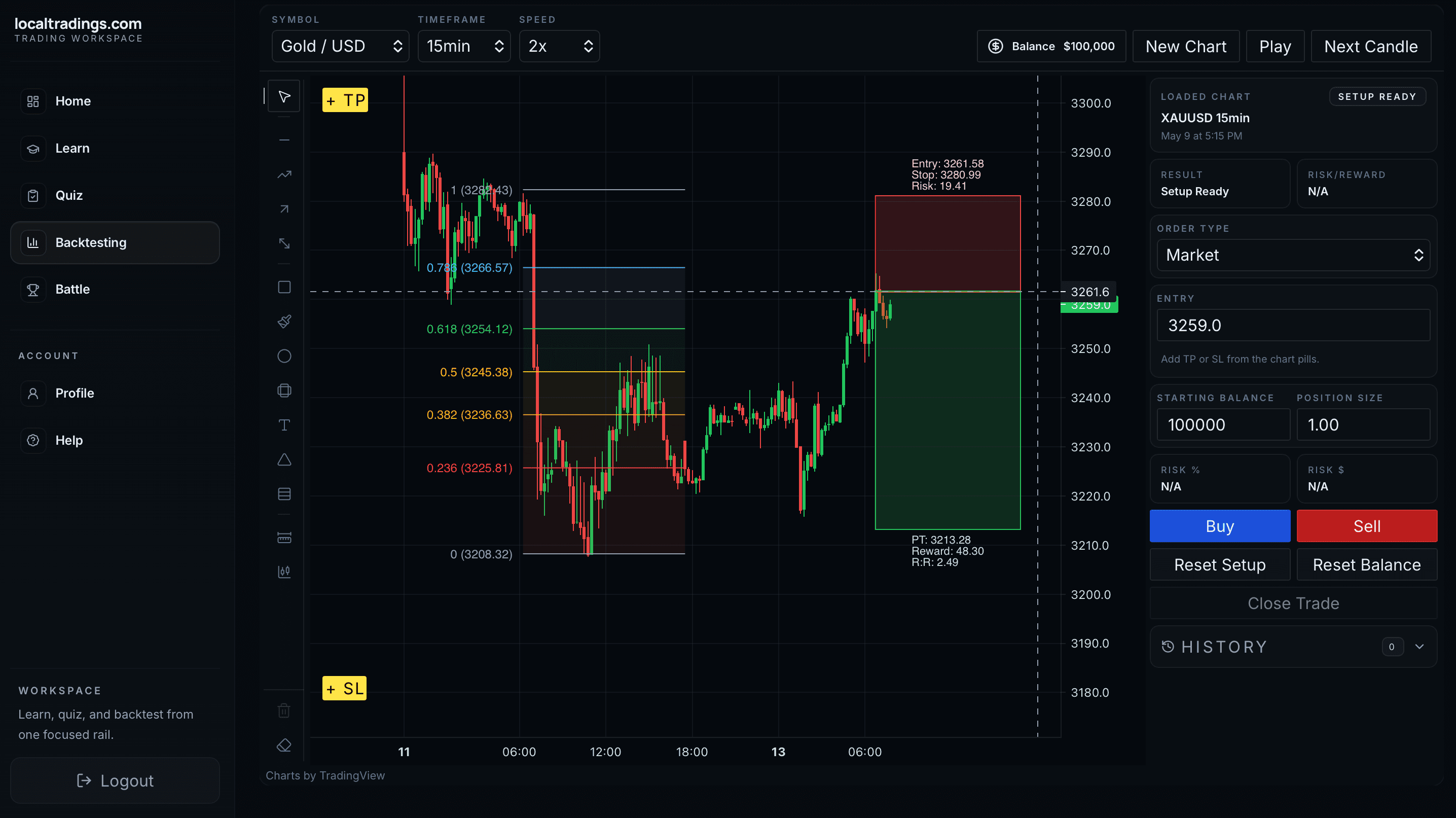The image size is (1456, 818).
Task: Click the Logout button
Action: (115, 780)
